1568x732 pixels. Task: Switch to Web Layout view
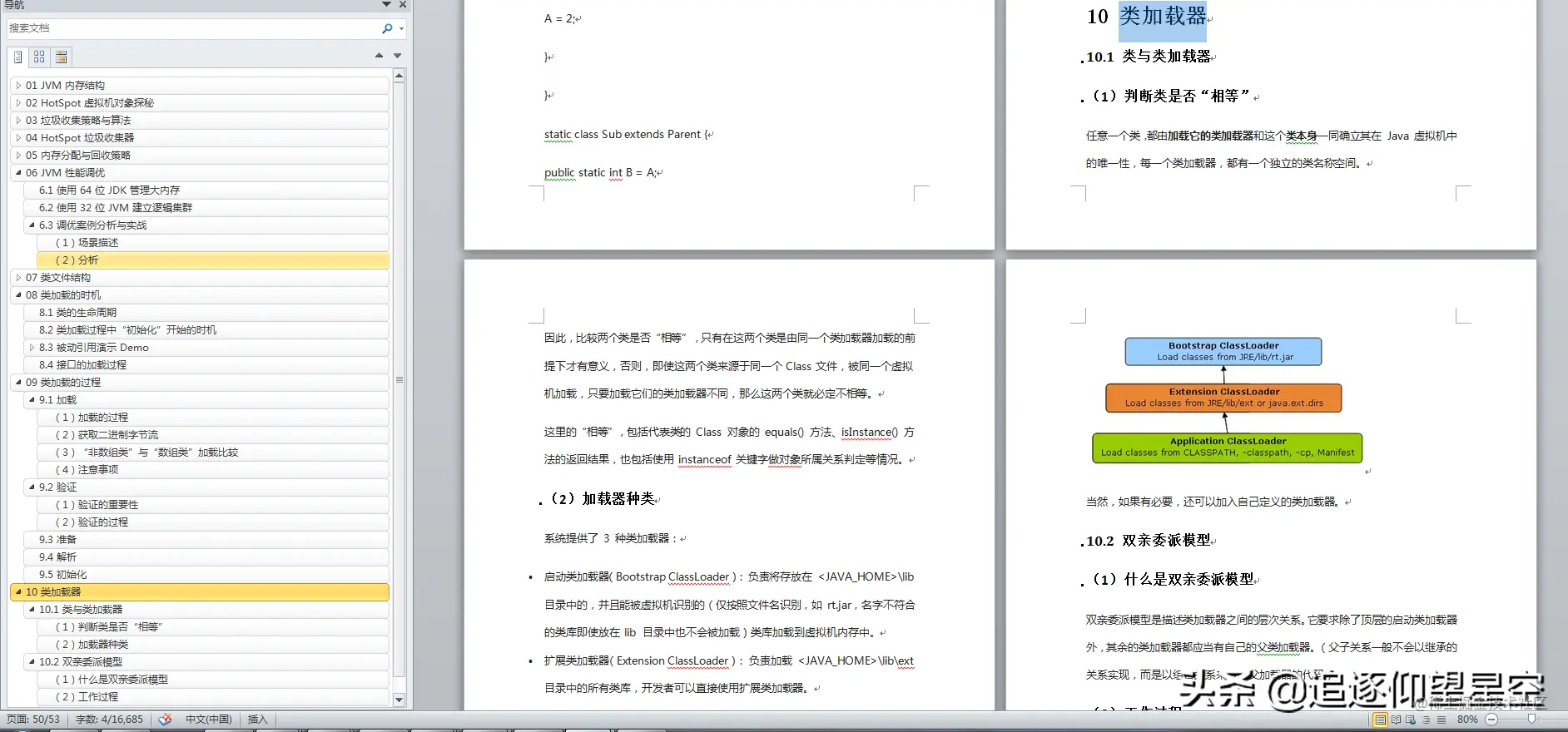(1411, 720)
